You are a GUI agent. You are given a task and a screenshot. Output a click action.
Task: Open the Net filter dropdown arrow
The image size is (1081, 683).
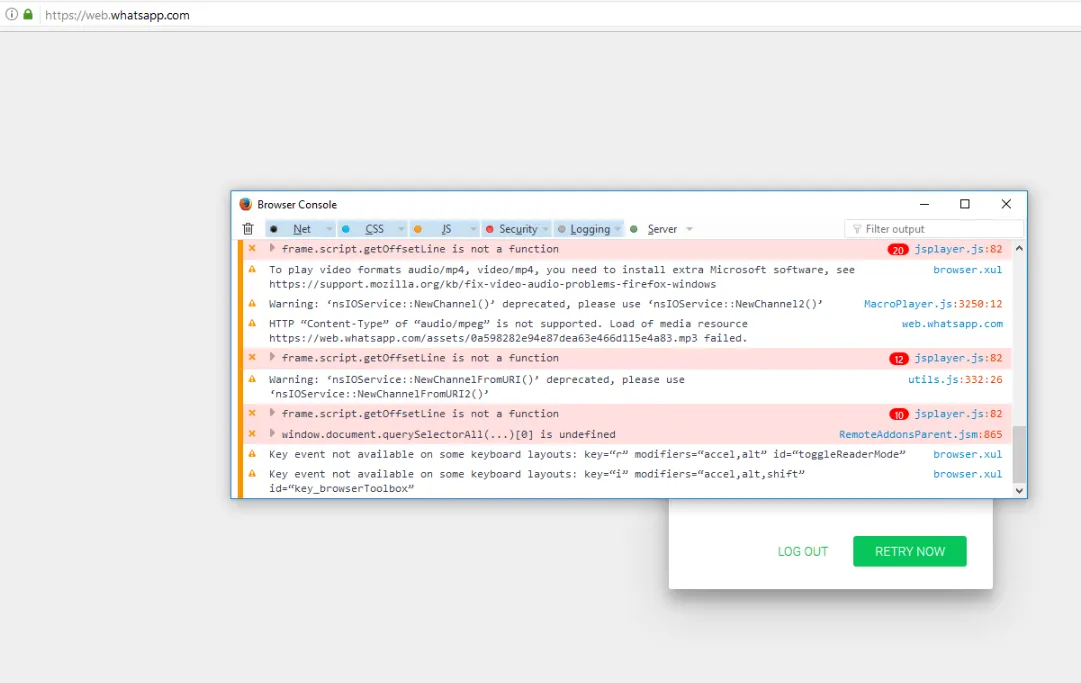330,229
